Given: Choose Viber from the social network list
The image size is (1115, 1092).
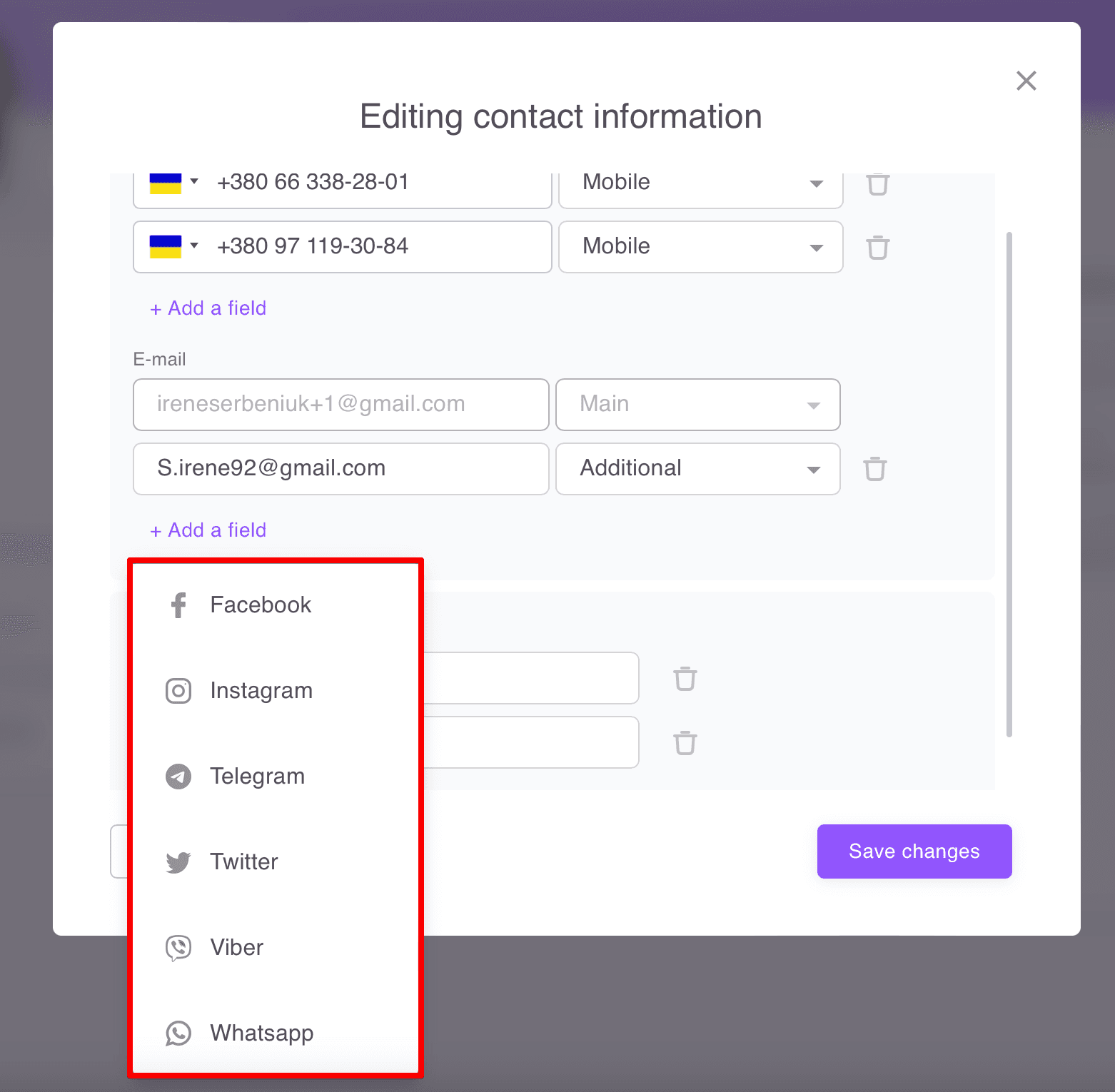Looking at the screenshot, I should pyautogui.click(x=237, y=948).
